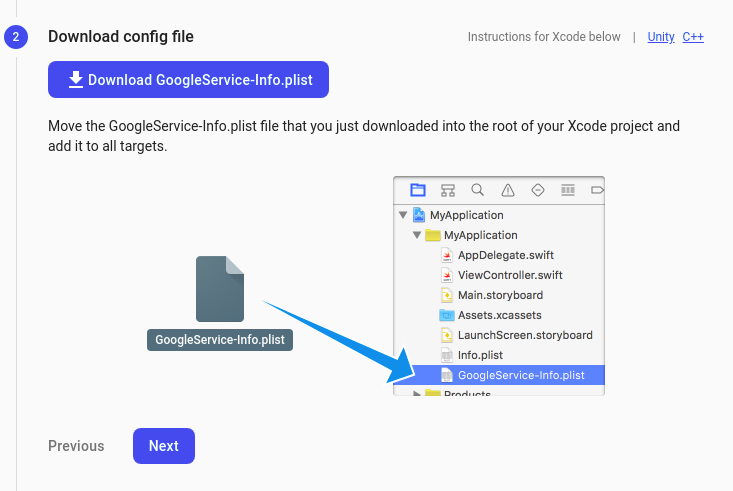
Task: Select the Xcode test navigator diamond icon
Action: tap(538, 190)
